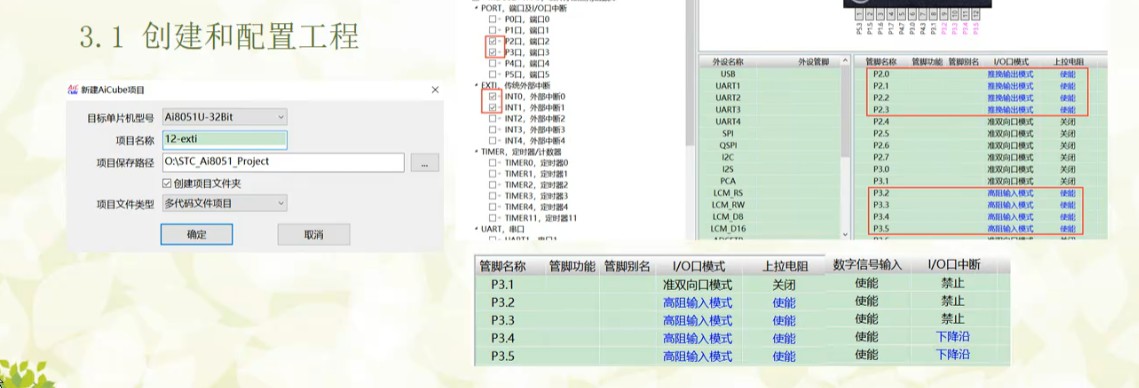
Task: Uncheck the INT1 外部中断1 checkbox
Action: (x=493, y=108)
